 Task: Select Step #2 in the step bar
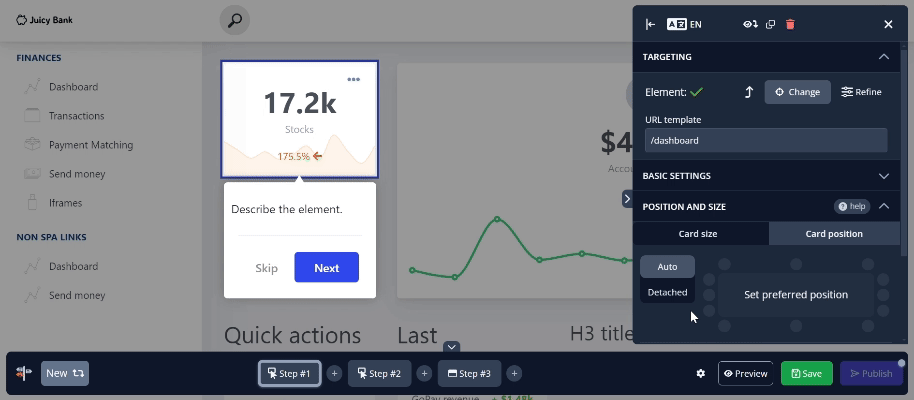[x=379, y=373]
